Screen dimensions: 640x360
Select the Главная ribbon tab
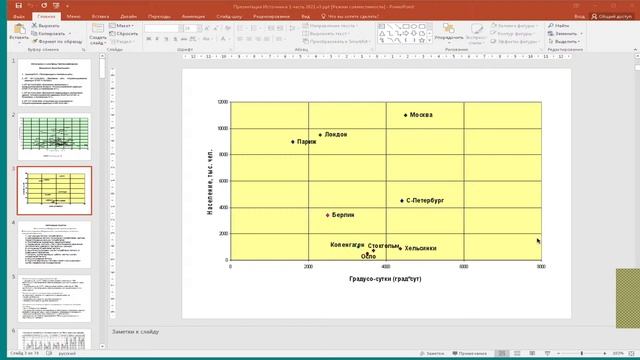point(46,17)
